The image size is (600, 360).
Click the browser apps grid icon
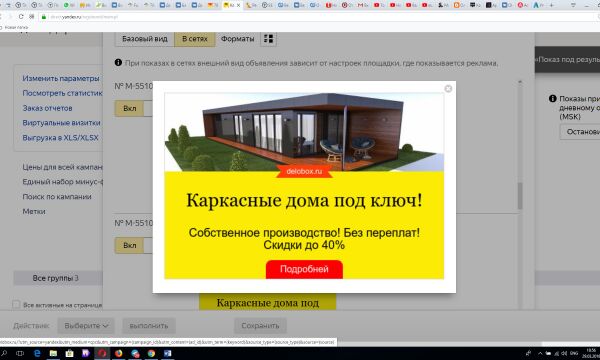coord(32,16)
